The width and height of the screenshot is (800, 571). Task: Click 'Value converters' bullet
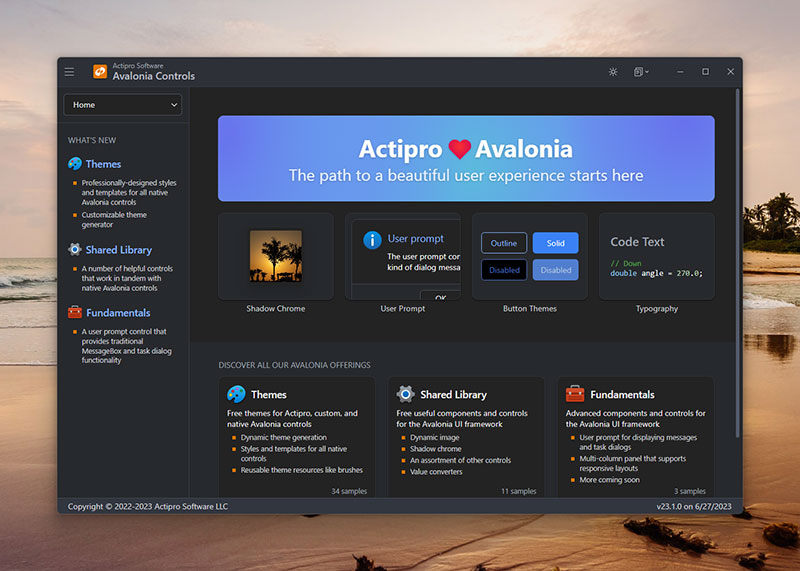(436, 472)
